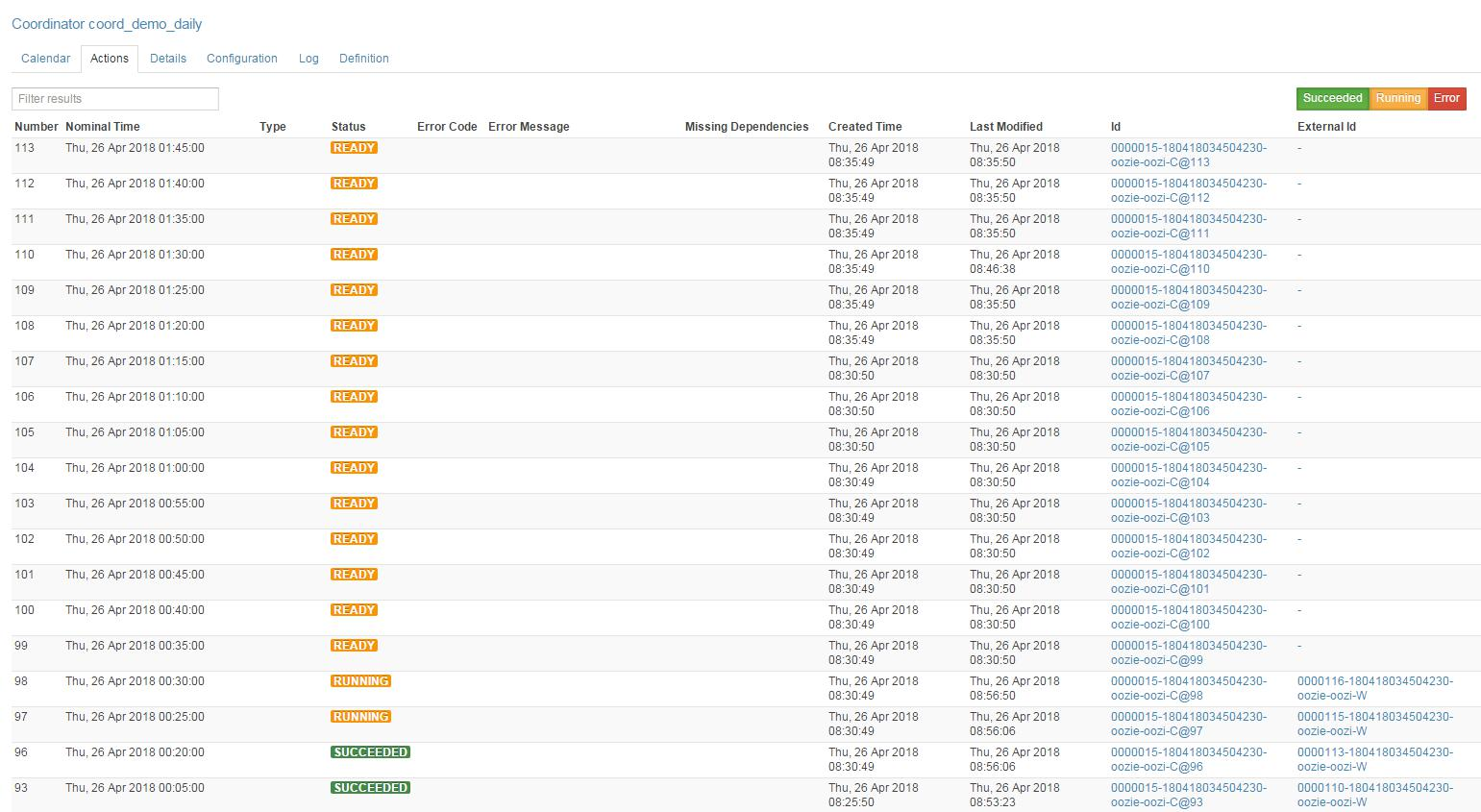Open external workflow link 0000110-180418034504230
The width and height of the screenshot is (1481, 812).
[1375, 796]
